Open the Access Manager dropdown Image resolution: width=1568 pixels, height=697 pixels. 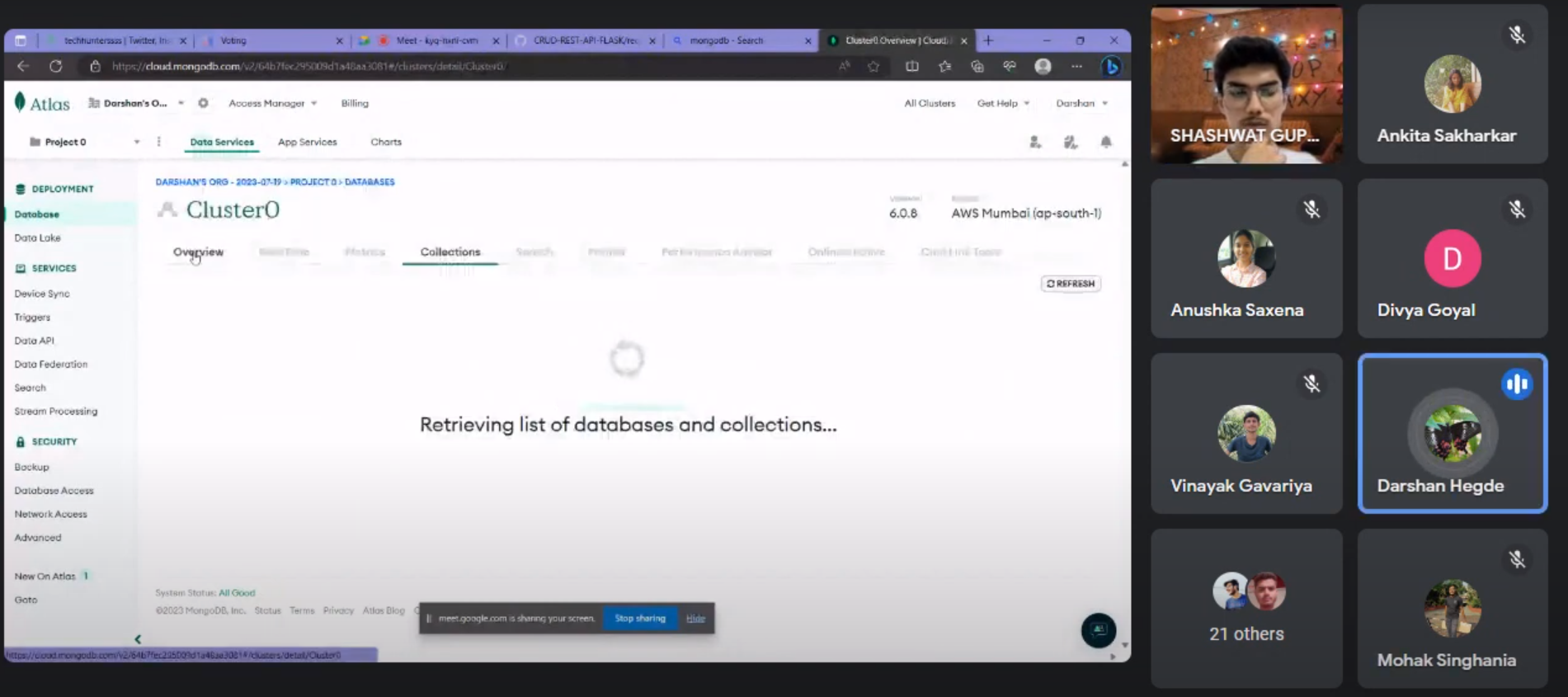[x=273, y=103]
